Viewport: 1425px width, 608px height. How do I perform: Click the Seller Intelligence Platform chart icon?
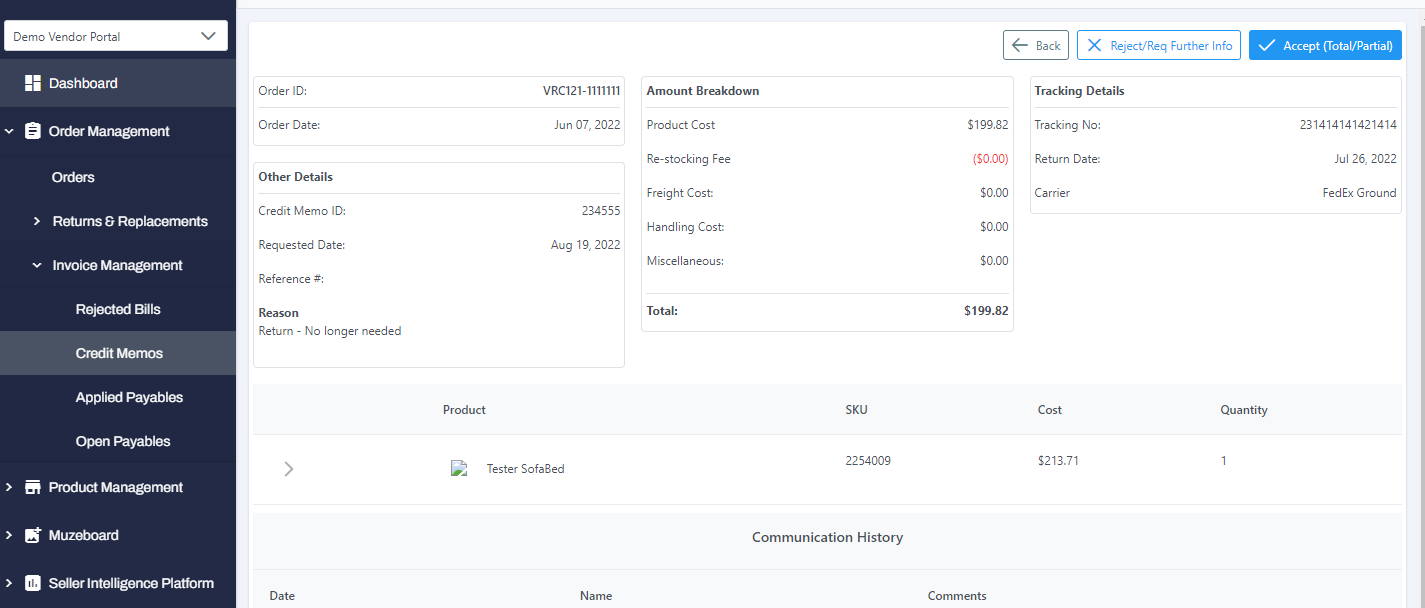click(33, 583)
